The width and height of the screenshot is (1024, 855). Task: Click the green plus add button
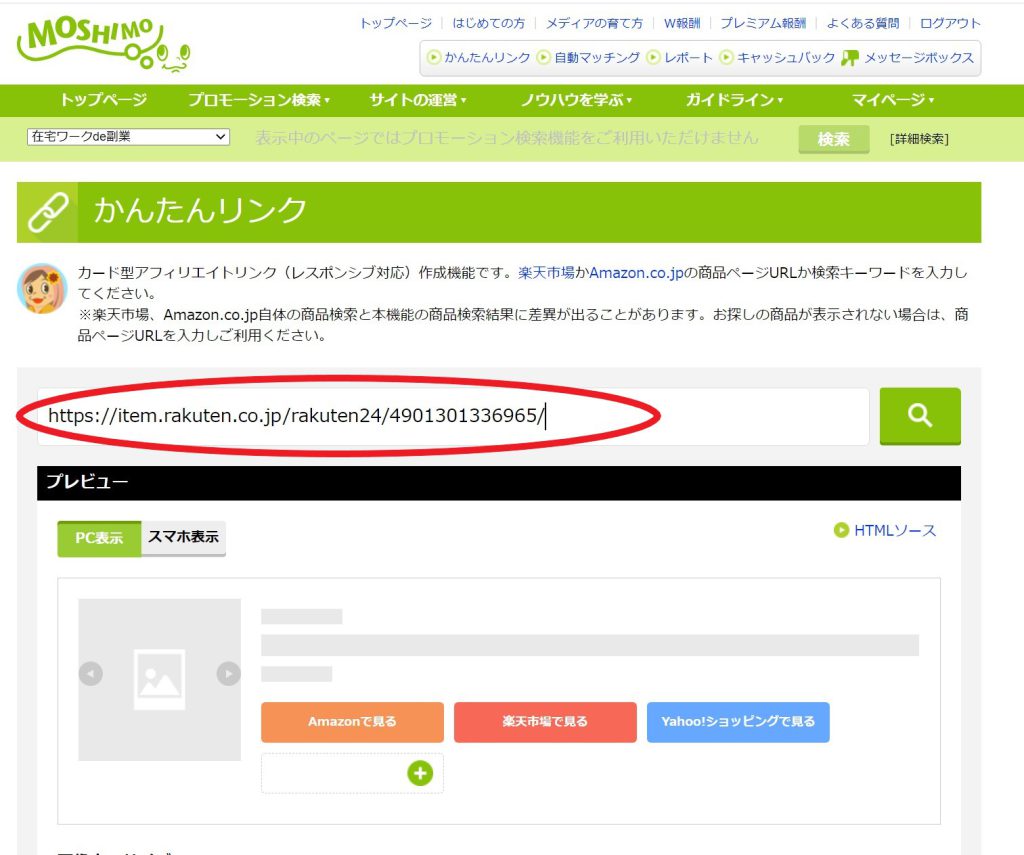(420, 773)
